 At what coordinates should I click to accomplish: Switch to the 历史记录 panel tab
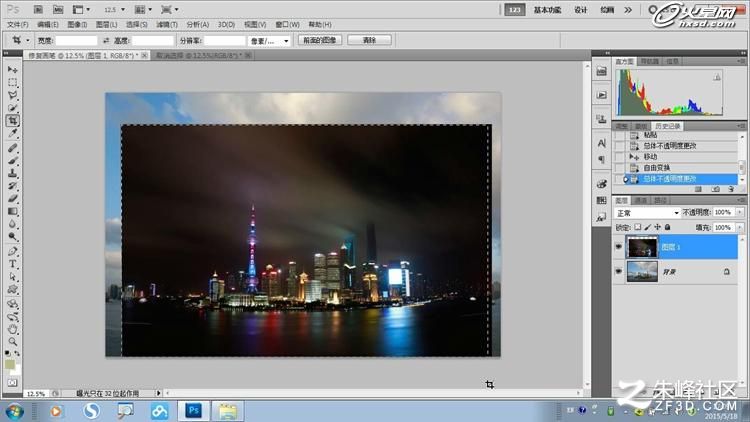pyautogui.click(x=668, y=126)
